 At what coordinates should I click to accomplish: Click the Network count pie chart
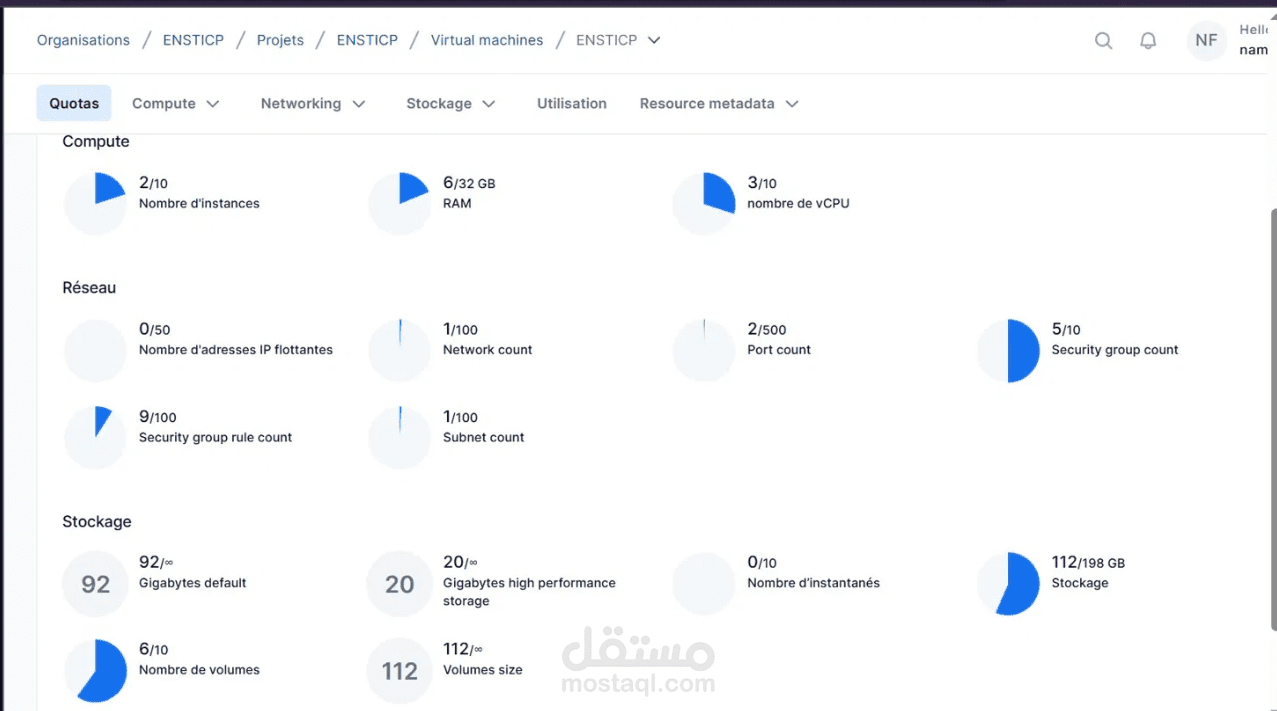400,351
